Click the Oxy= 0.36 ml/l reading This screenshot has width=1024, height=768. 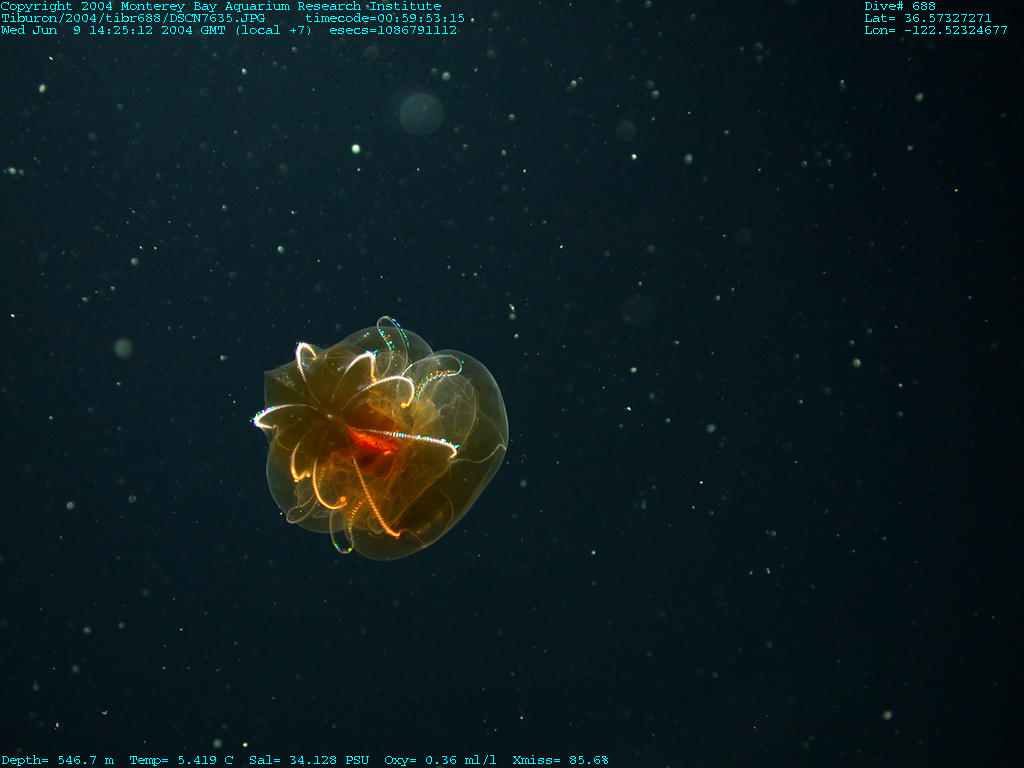[x=440, y=760]
